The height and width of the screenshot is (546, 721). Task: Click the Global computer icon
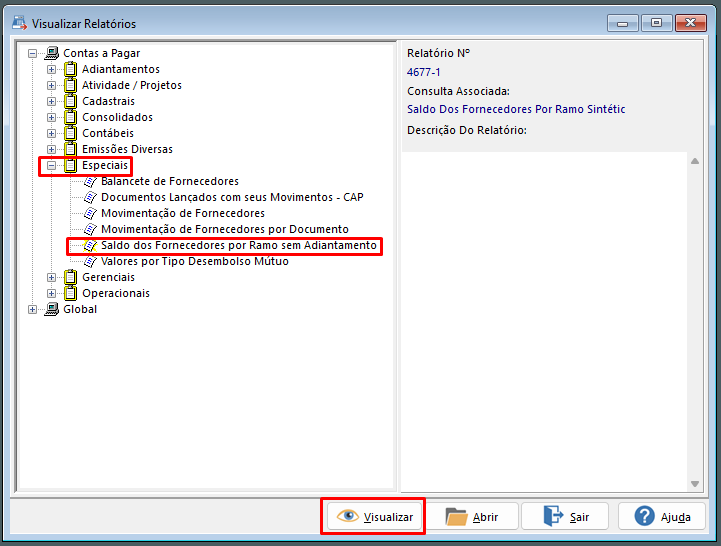pyautogui.click(x=52, y=309)
